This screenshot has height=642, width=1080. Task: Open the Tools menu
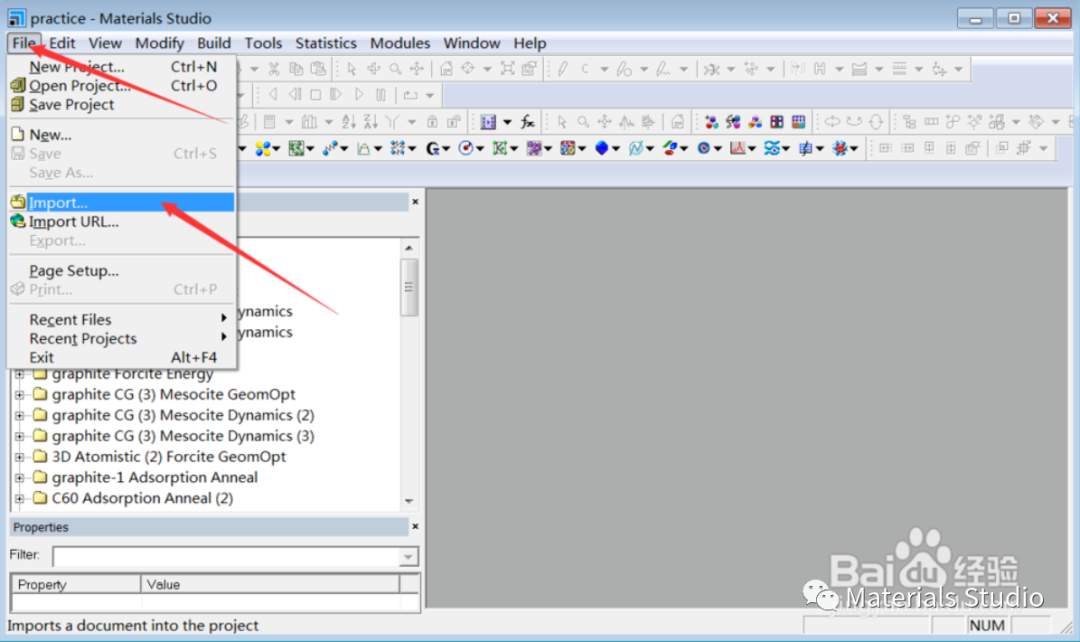pos(263,43)
